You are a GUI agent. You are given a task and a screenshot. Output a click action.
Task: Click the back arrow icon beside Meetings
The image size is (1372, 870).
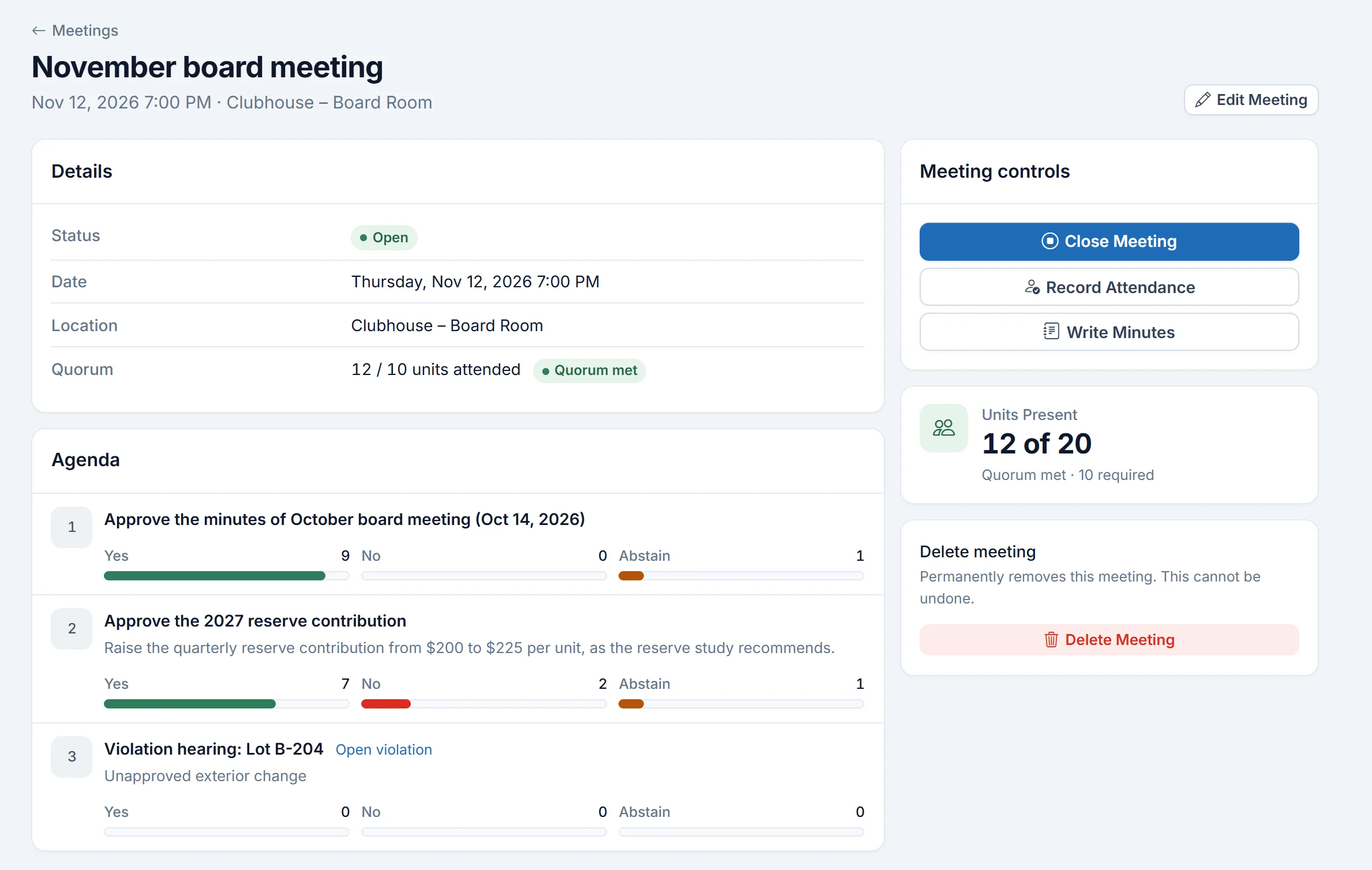39,31
